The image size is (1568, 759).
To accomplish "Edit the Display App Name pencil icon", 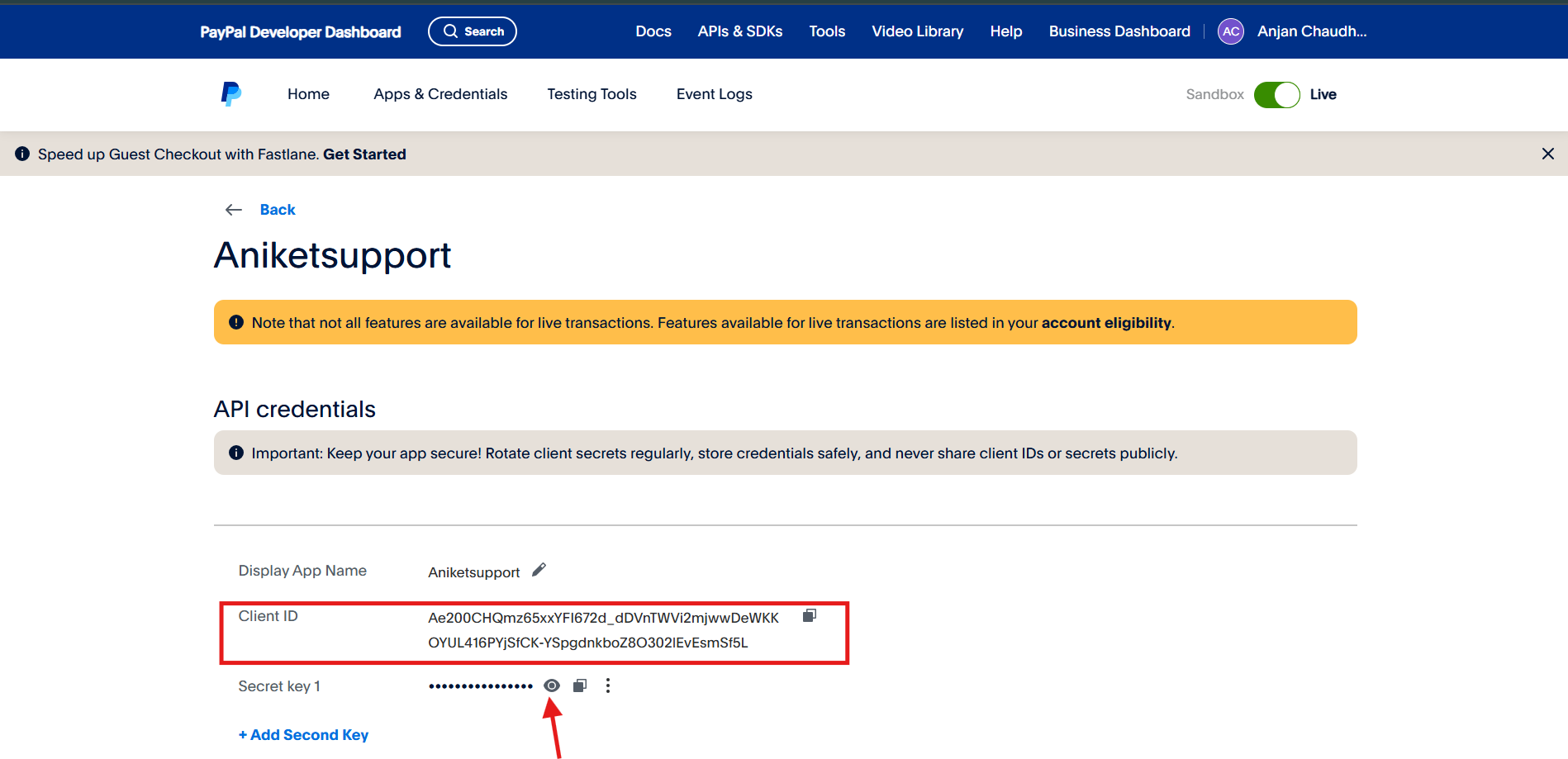I will pos(539,570).
